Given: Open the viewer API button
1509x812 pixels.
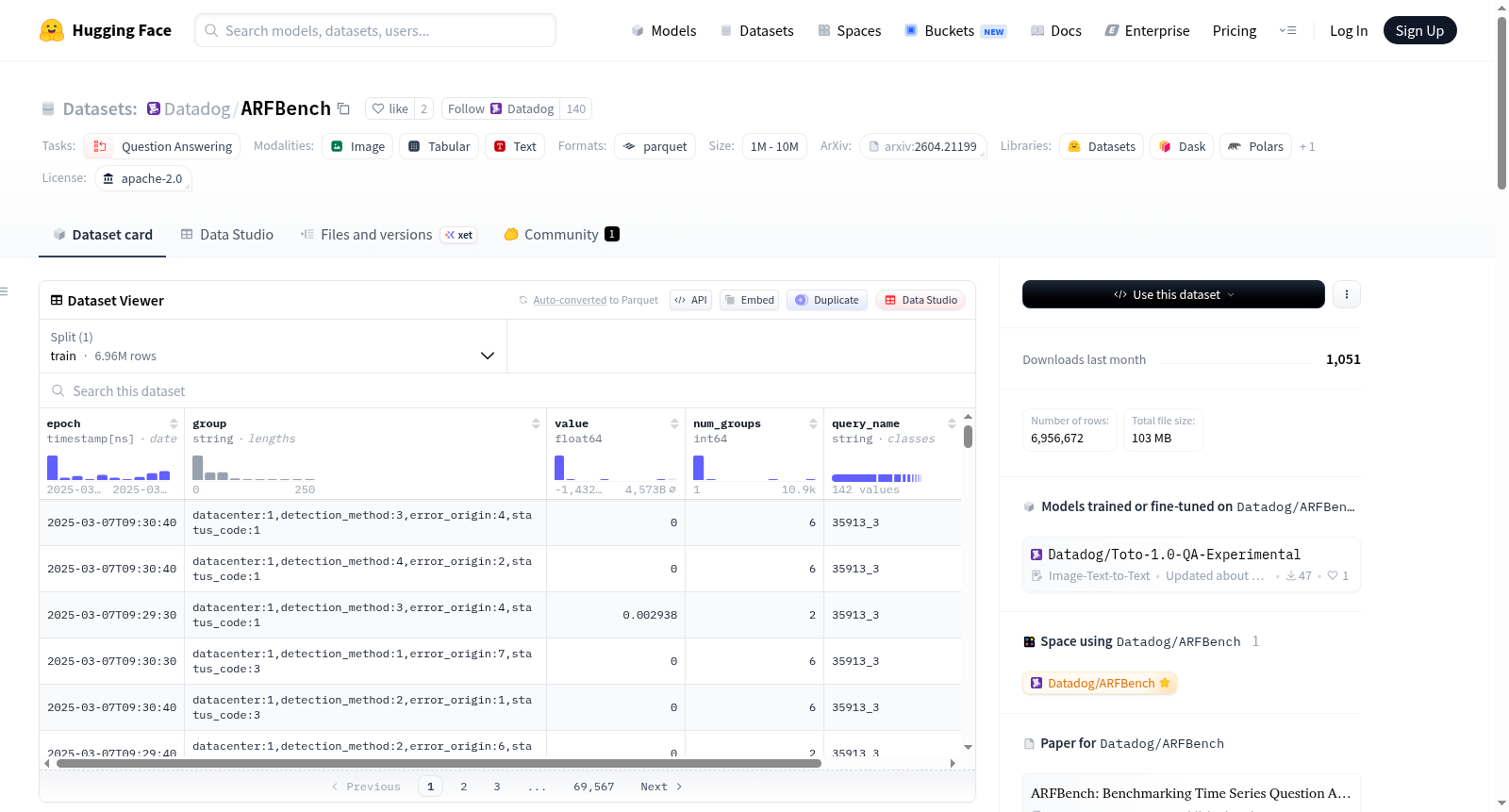Looking at the screenshot, I should pyautogui.click(x=690, y=300).
